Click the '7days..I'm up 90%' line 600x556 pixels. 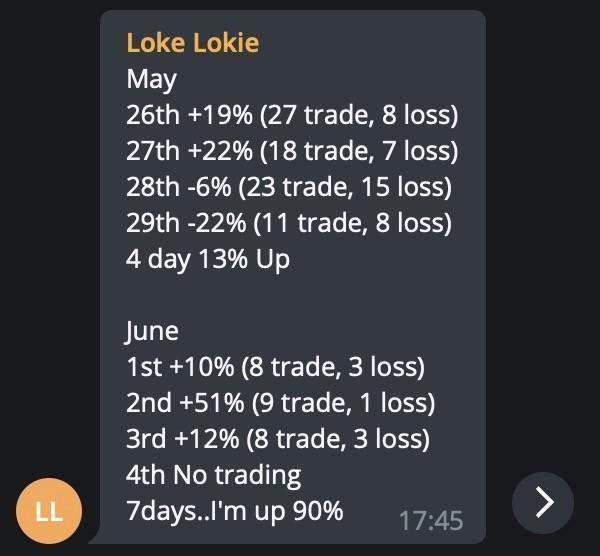click(x=235, y=511)
